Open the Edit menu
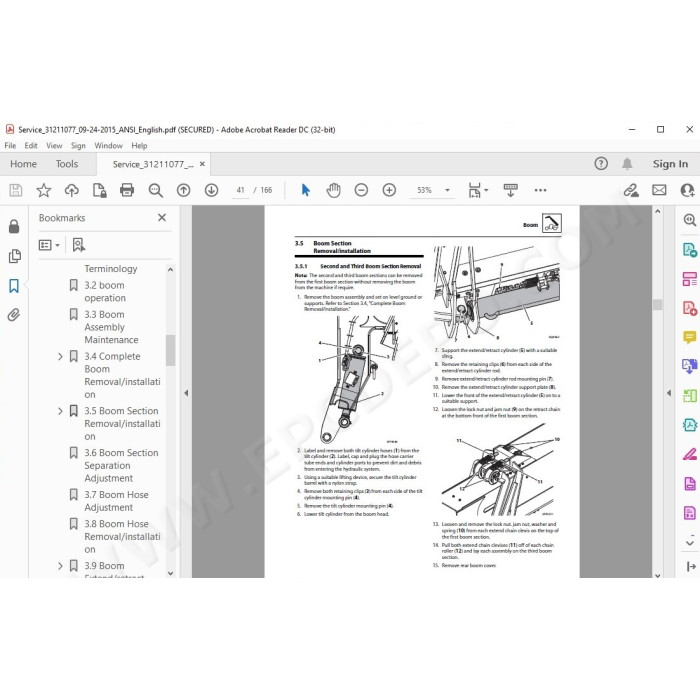The width and height of the screenshot is (700, 700). (31, 146)
